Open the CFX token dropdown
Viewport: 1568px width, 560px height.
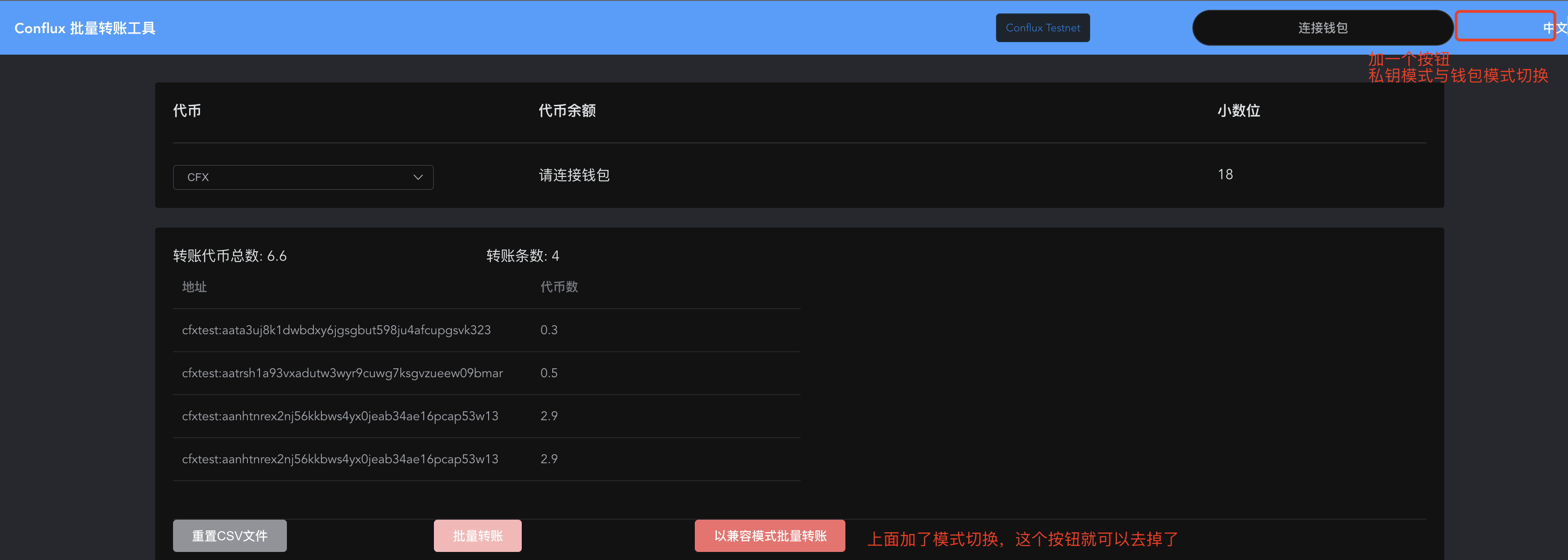pyautogui.click(x=303, y=177)
